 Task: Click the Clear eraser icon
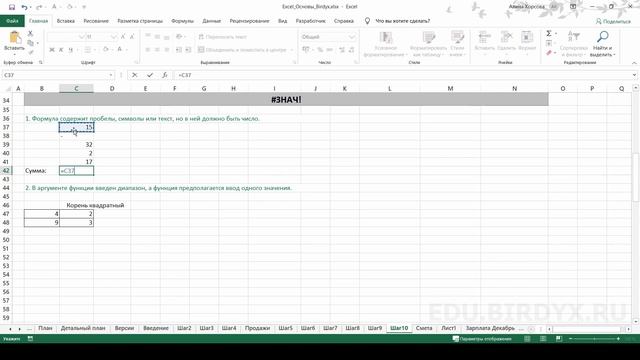pos(549,53)
